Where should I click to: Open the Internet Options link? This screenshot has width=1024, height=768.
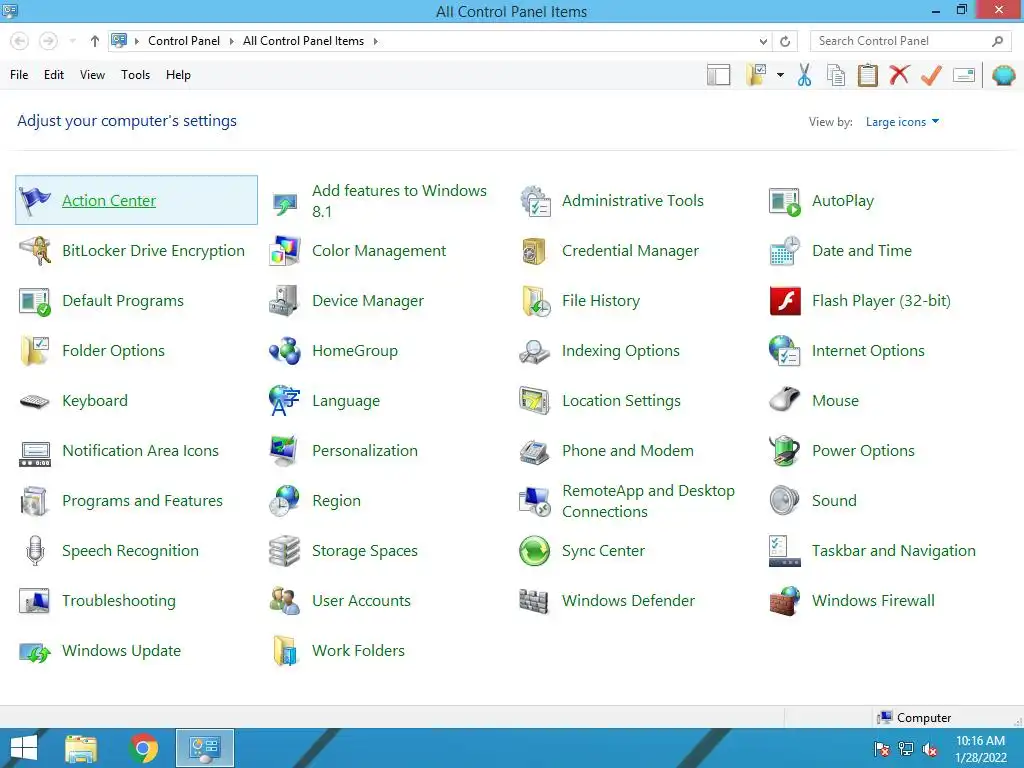(868, 351)
